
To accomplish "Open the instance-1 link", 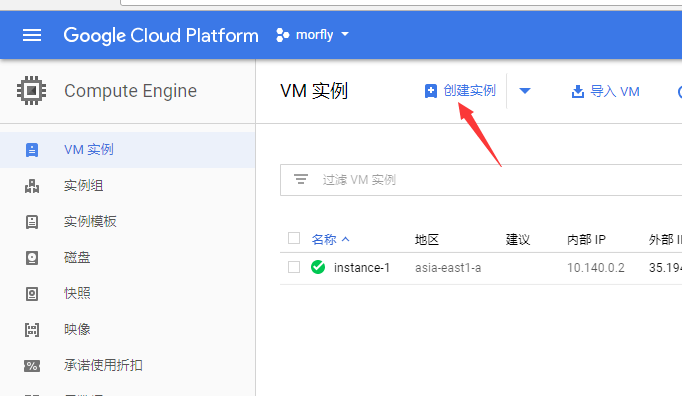I will (362, 268).
